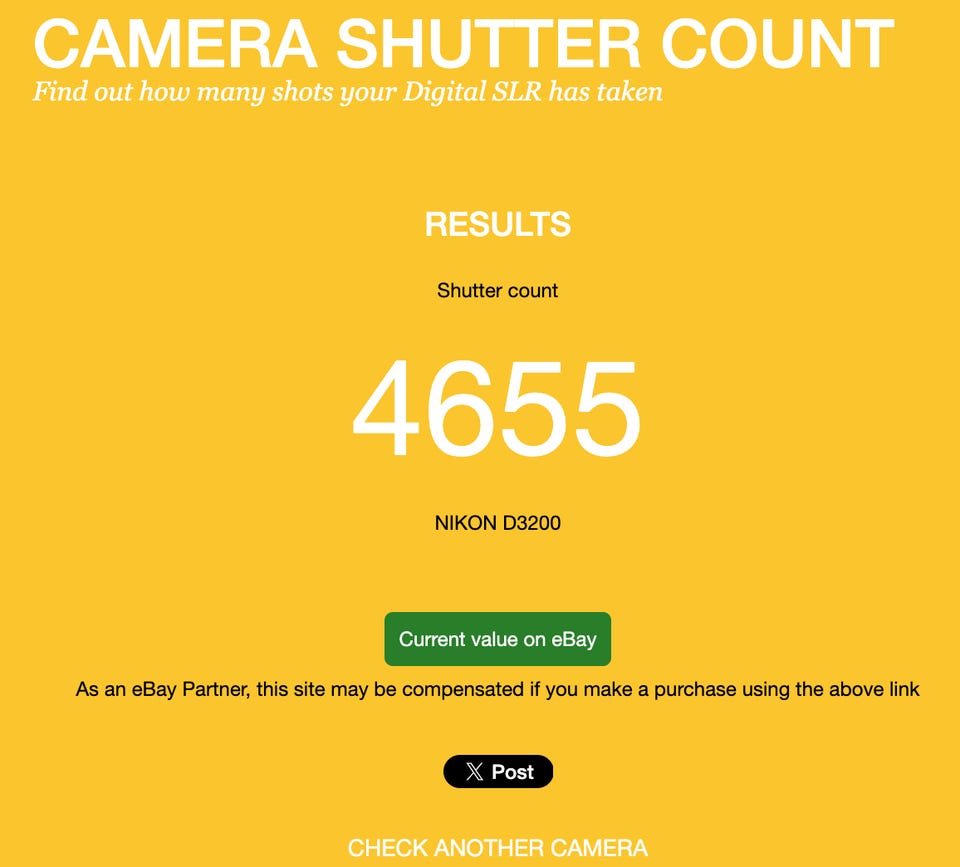Select the RESULTS heading
This screenshot has width=960, height=867.
[x=498, y=224]
